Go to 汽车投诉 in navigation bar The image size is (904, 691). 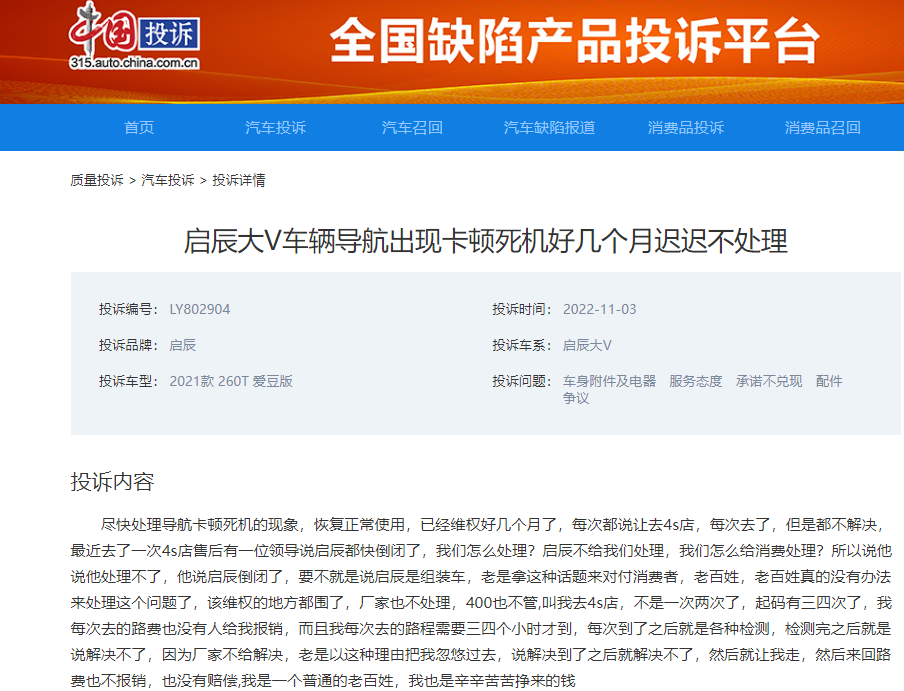pos(276,127)
